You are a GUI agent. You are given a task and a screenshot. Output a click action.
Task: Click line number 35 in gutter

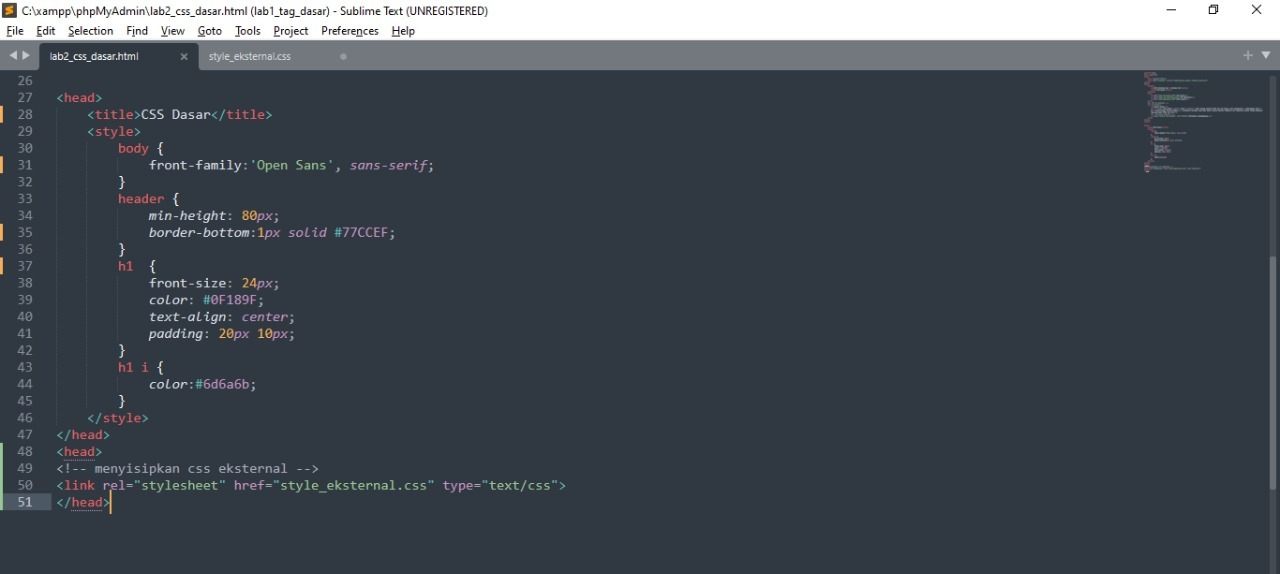(x=25, y=233)
